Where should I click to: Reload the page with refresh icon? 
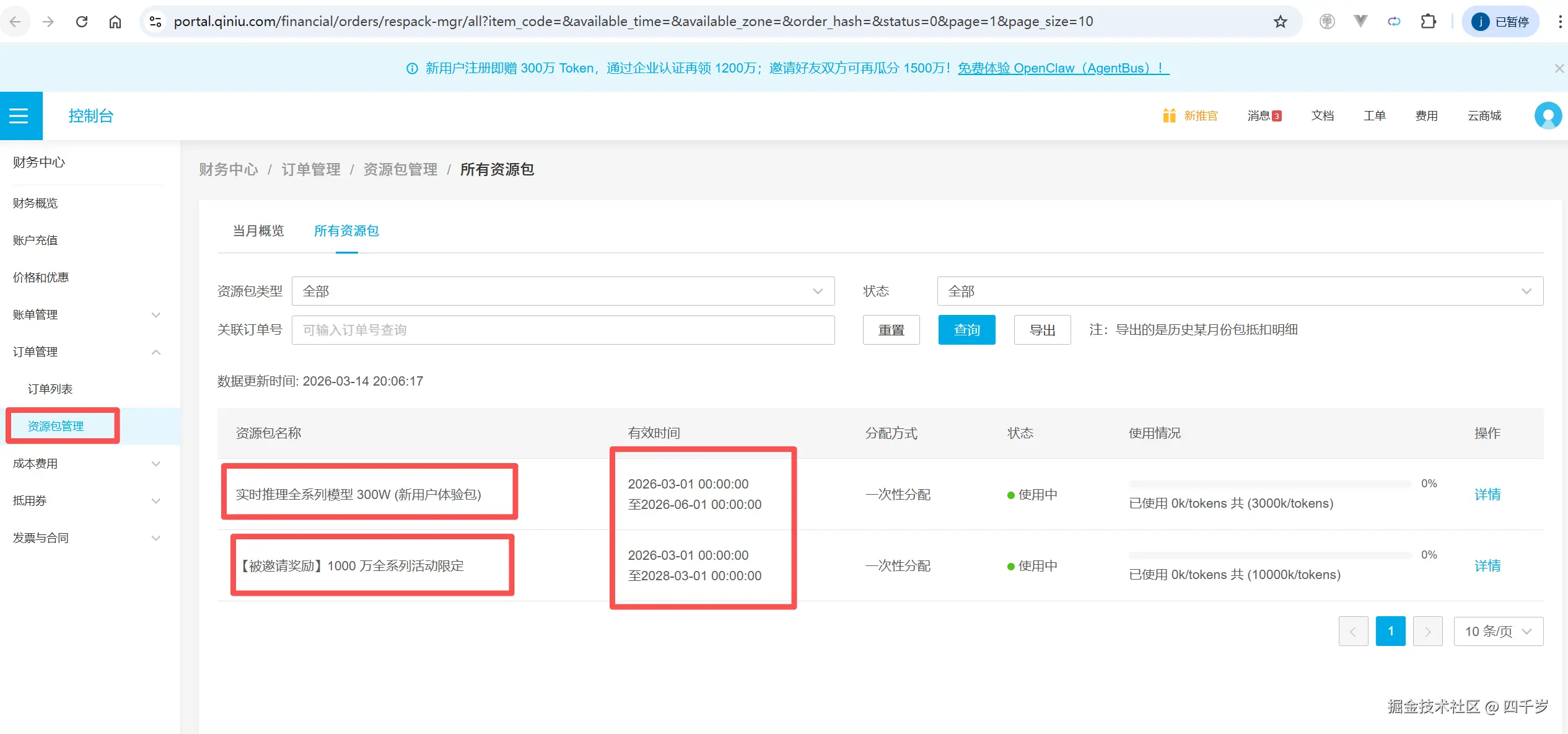[82, 21]
